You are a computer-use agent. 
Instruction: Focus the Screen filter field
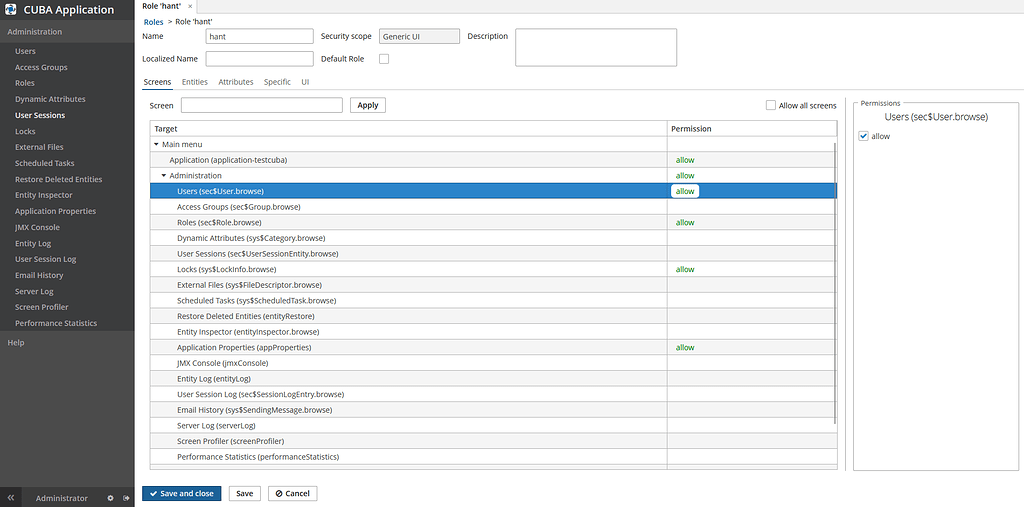pos(262,105)
